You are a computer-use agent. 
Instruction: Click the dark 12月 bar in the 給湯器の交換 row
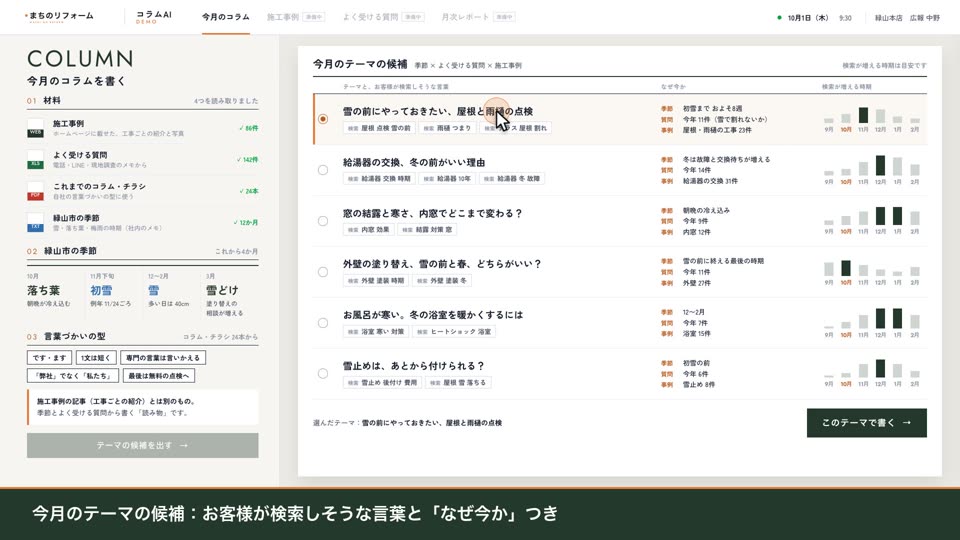click(880, 165)
